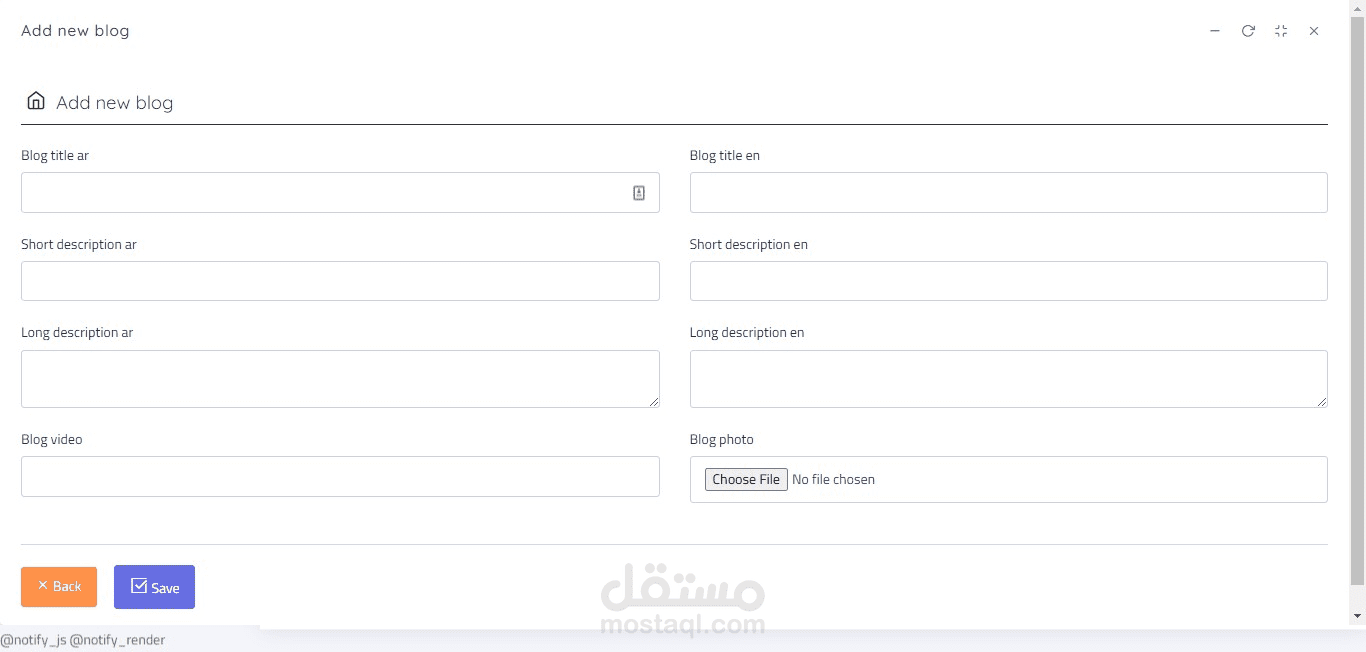Click the resize handle of Long description ar
This screenshot has width=1366, height=652.
click(654, 402)
